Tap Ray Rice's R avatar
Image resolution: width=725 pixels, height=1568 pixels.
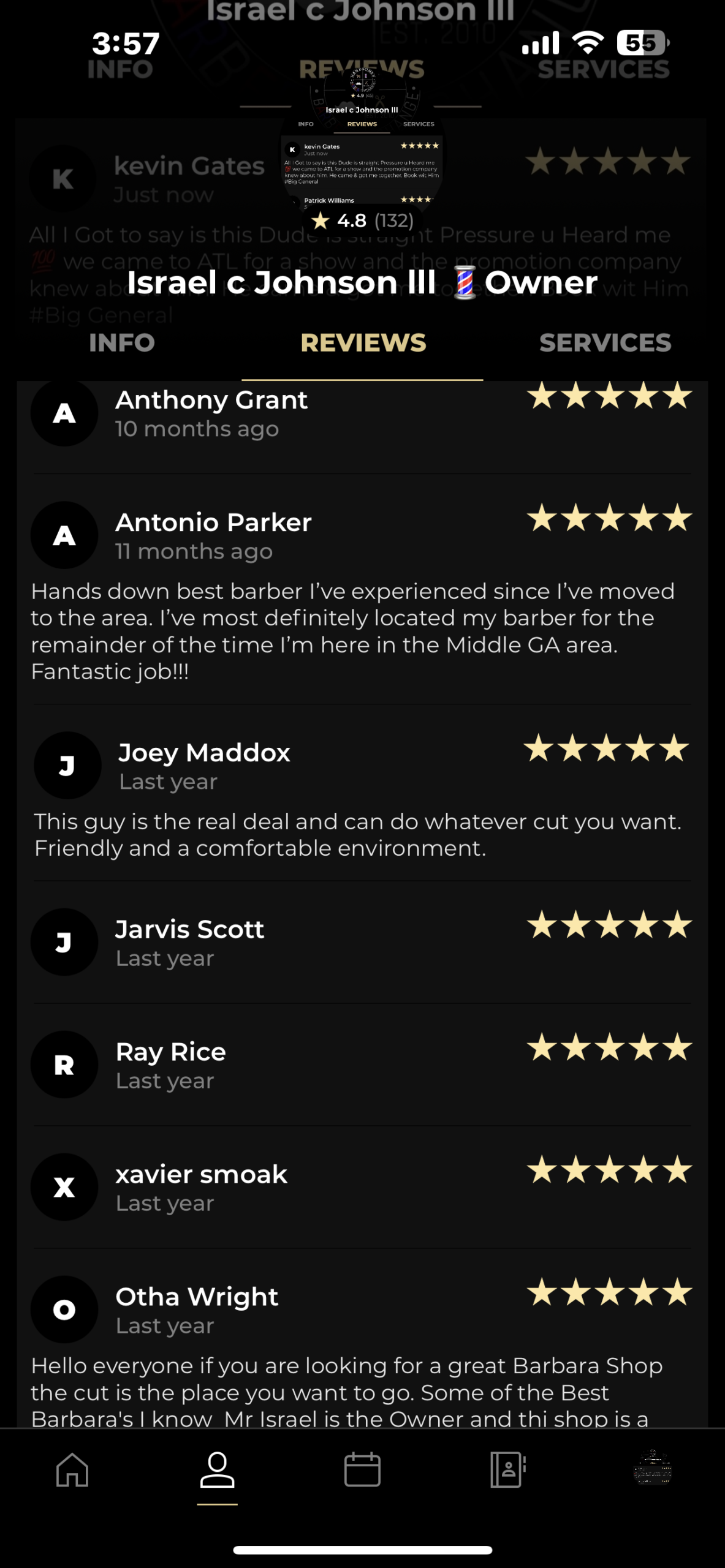(x=64, y=1065)
